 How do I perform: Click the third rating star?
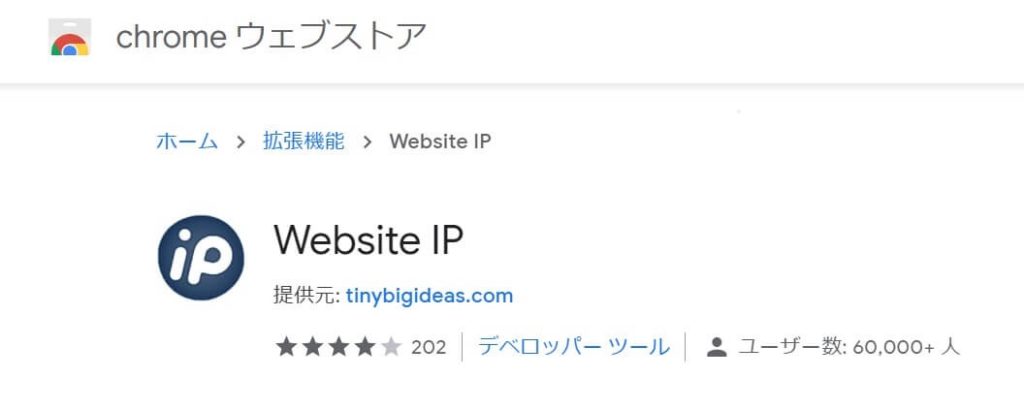point(338,347)
